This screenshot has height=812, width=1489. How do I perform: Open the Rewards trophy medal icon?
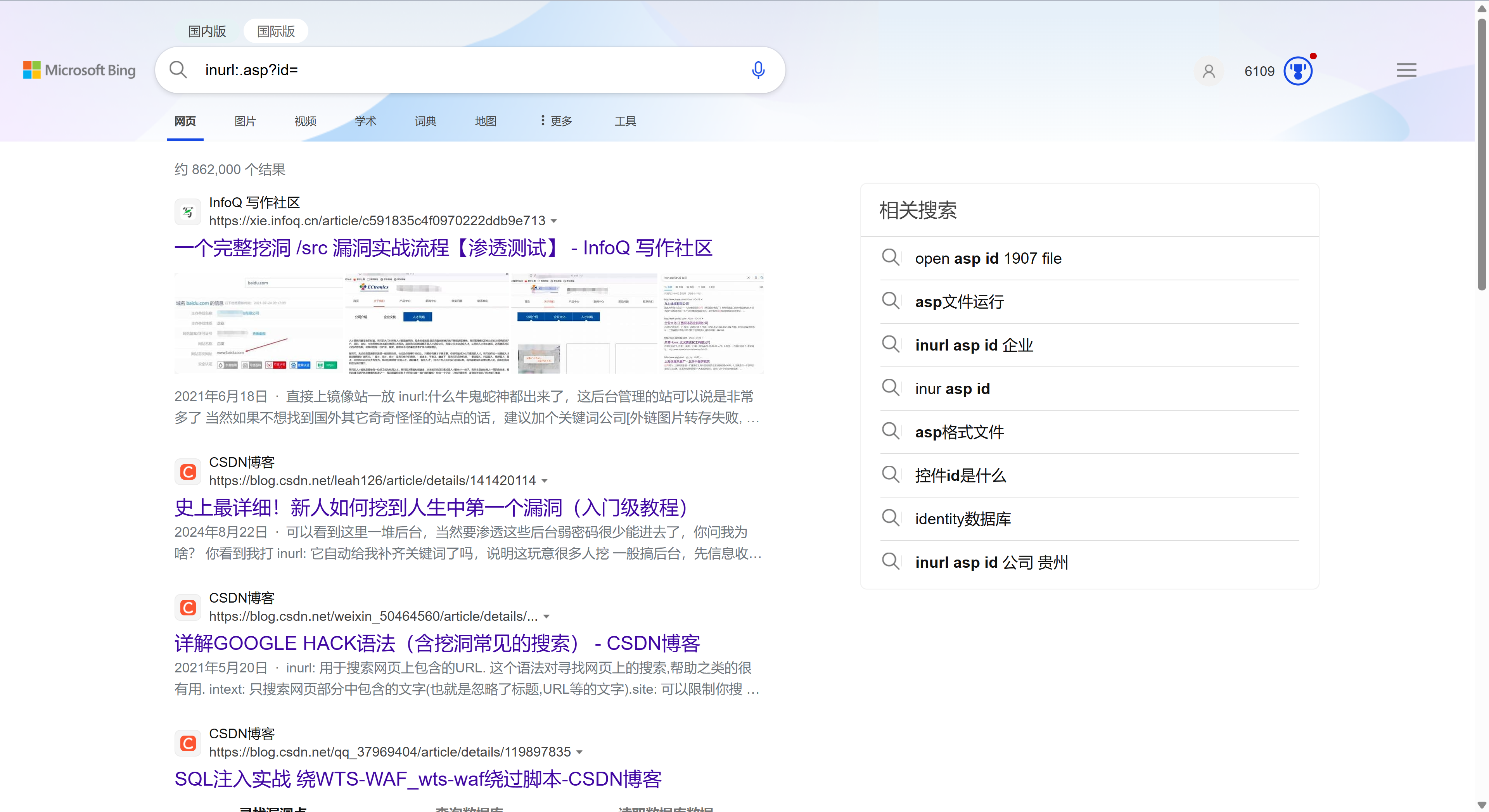click(x=1298, y=71)
